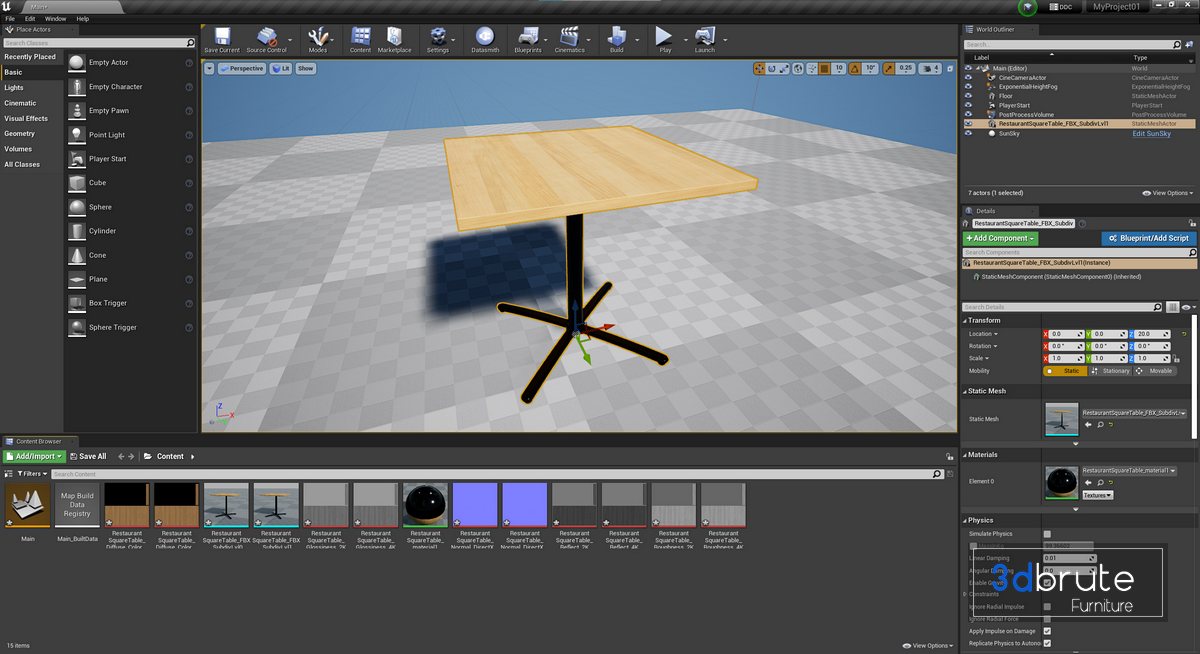The image size is (1200, 654).
Task: Open the Textures dropdown under Materials
Action: pyautogui.click(x=1098, y=495)
